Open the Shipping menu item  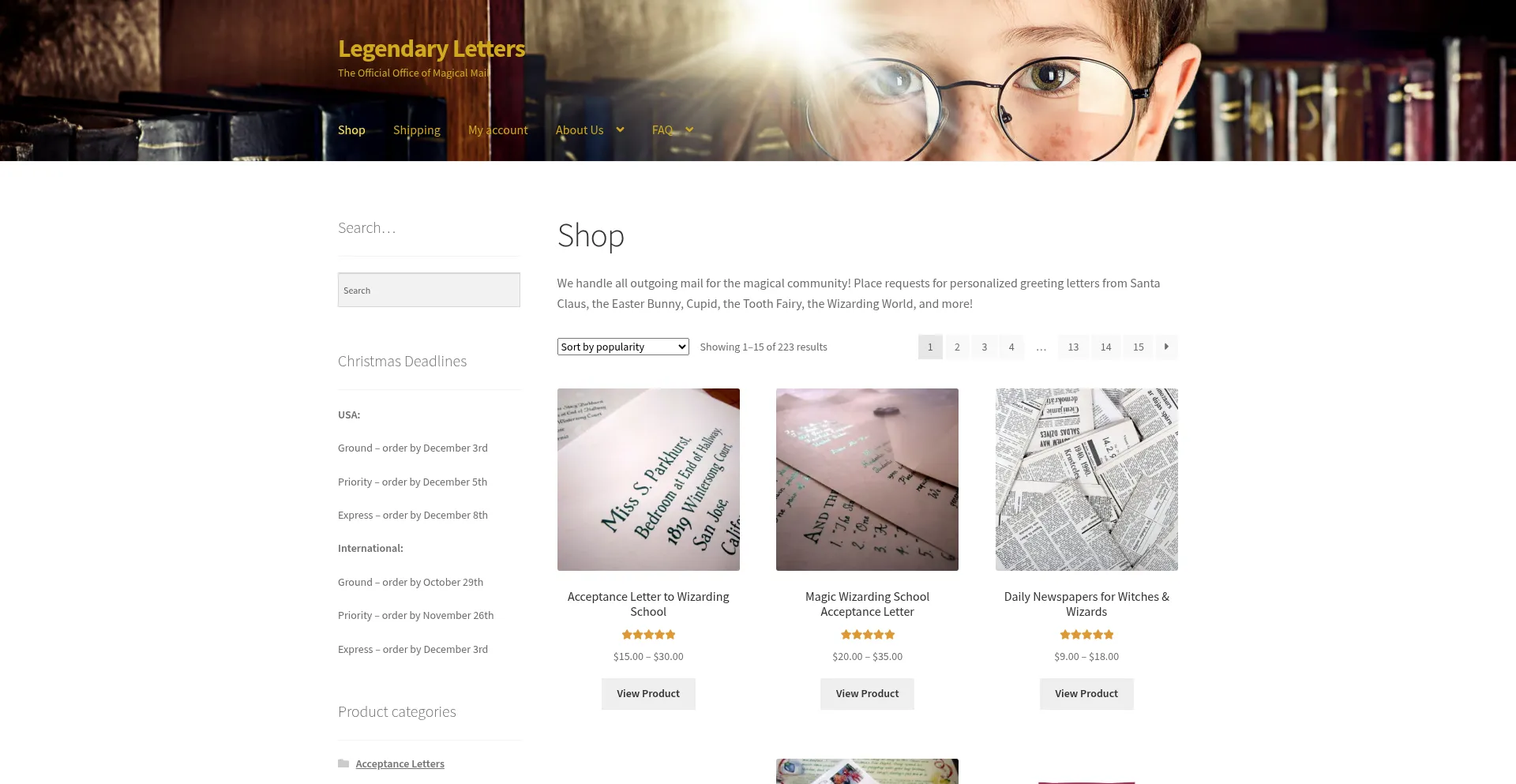click(x=417, y=130)
